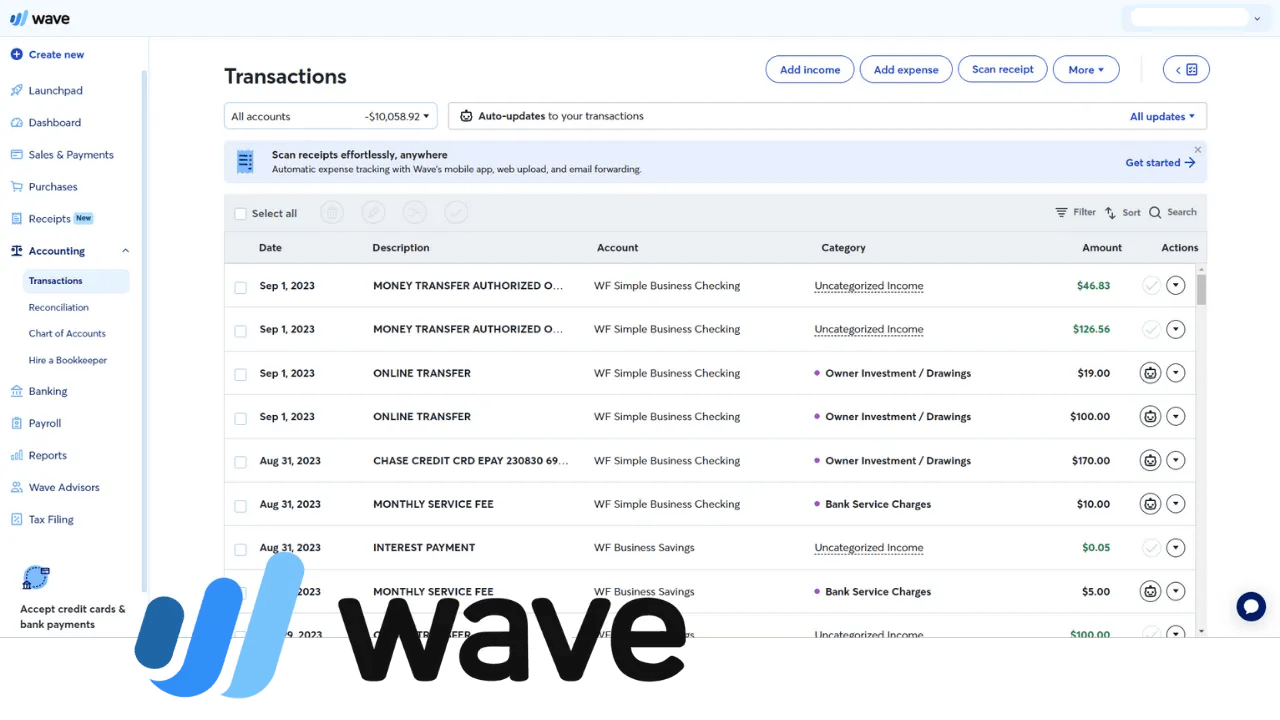
Task: Open Chart of Accounts in the sidebar
Action: pyautogui.click(x=67, y=333)
